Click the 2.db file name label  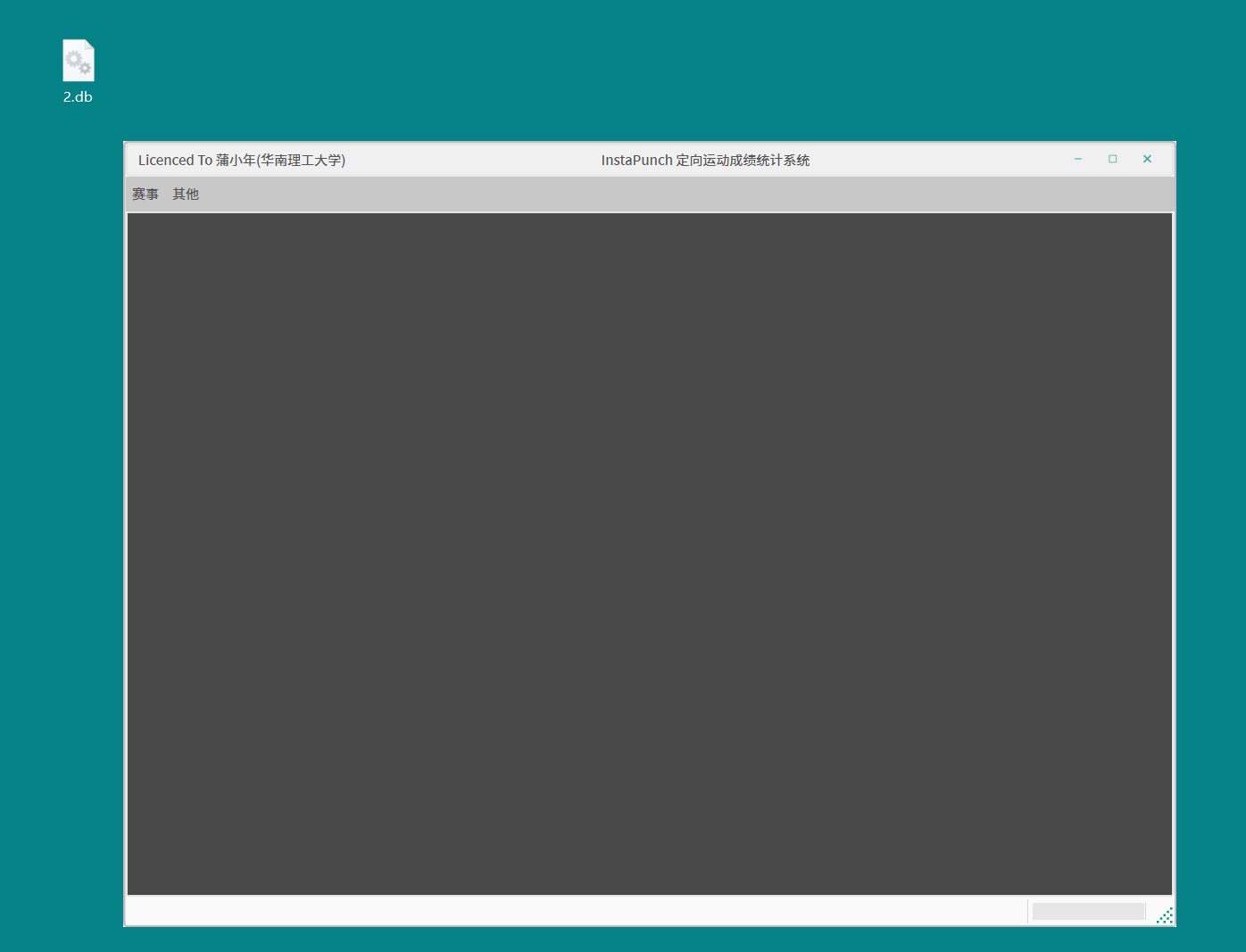[78, 97]
